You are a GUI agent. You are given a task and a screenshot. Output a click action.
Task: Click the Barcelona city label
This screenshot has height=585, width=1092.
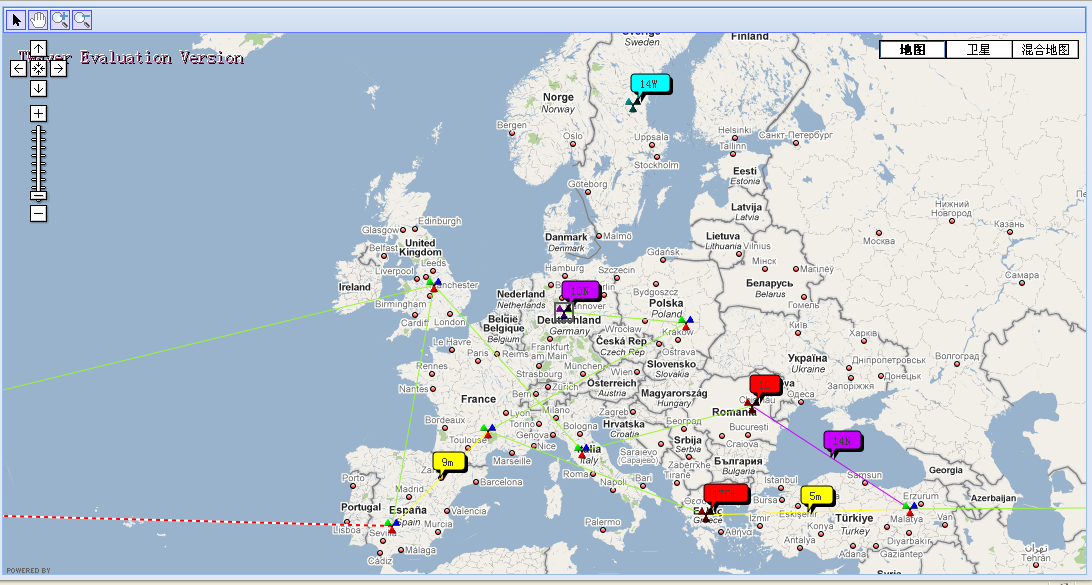click(x=499, y=482)
